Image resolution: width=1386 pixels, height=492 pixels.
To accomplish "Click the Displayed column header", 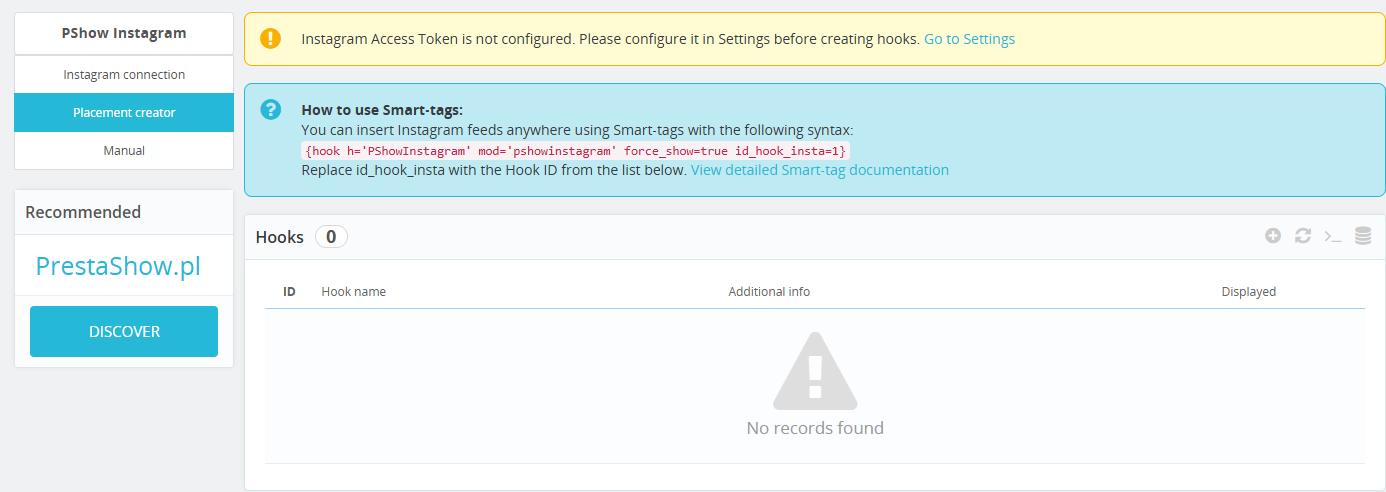I will (x=1248, y=292).
